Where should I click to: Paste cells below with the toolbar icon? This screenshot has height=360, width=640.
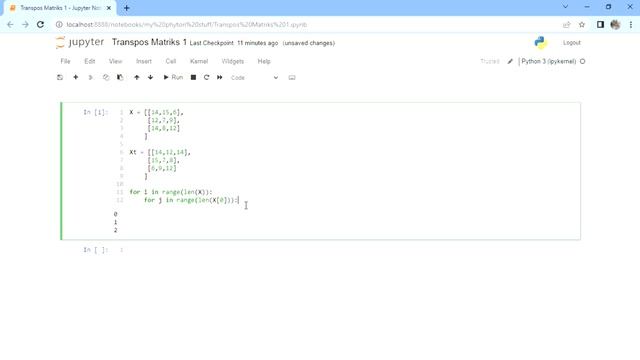click(x=120, y=77)
